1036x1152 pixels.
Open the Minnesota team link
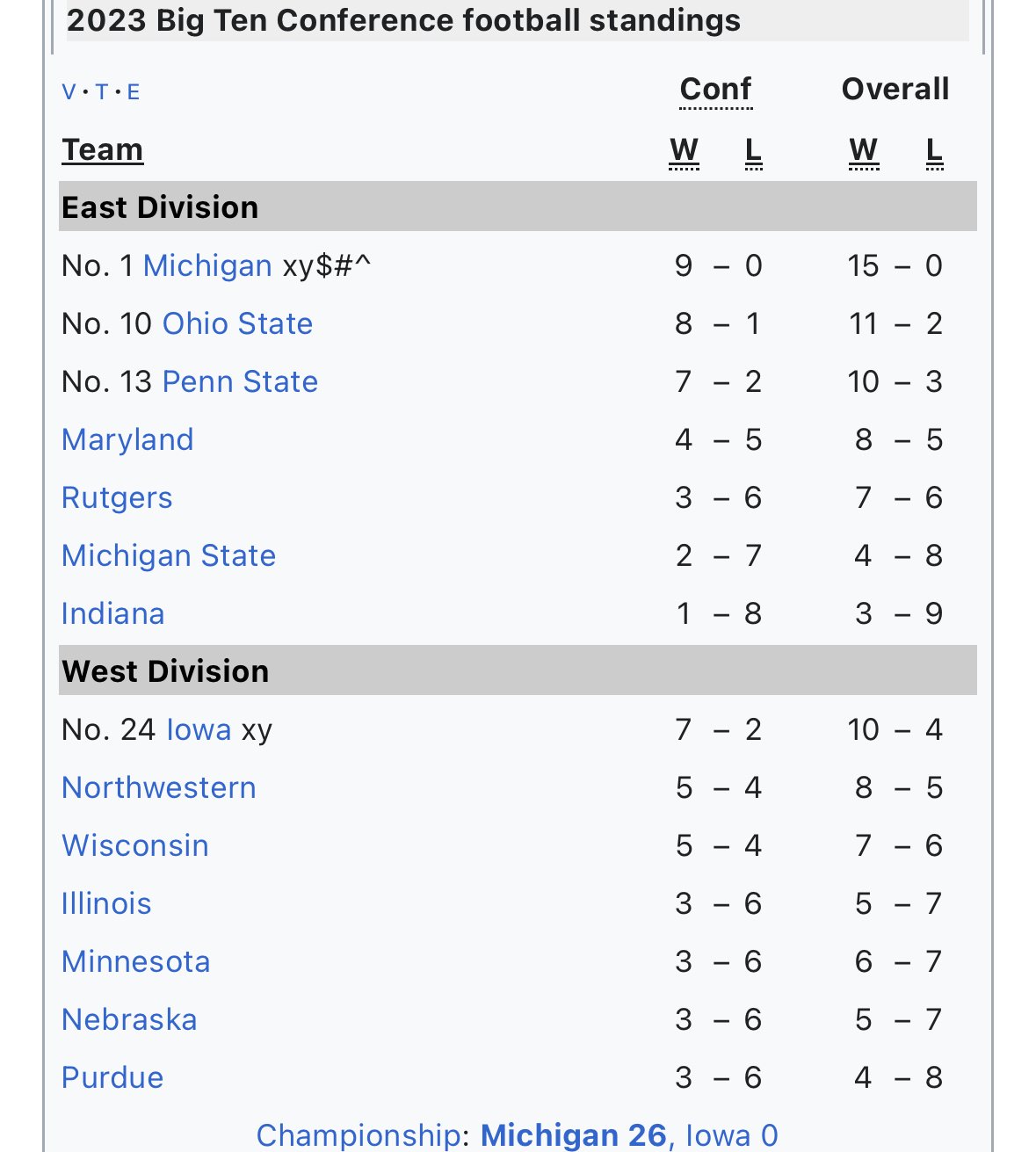(x=135, y=961)
